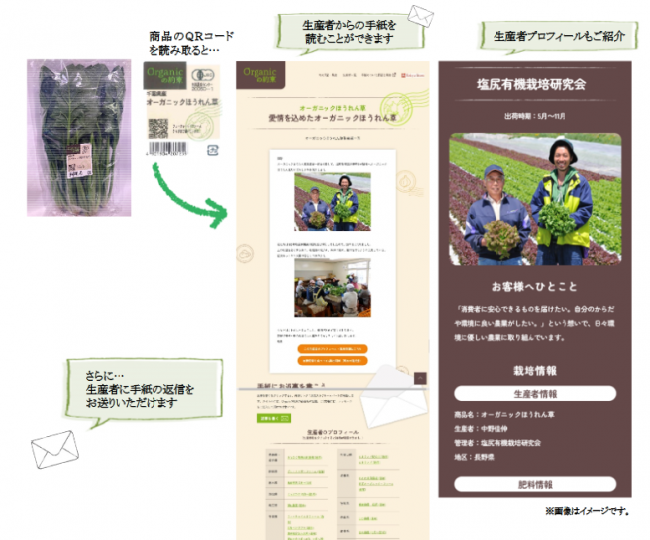Click the QR code on the product label
Image resolution: width=650 pixels, height=540 pixels.
157,128
